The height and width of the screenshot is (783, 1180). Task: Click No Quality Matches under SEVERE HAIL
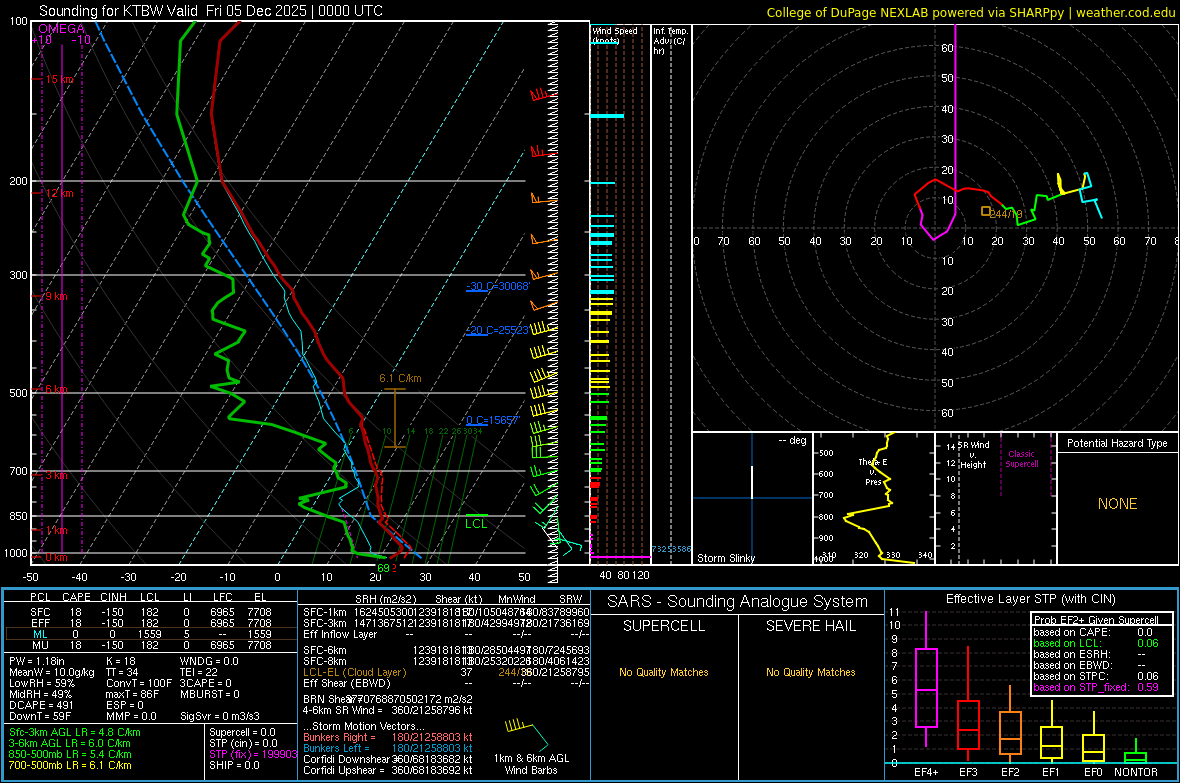click(x=810, y=672)
